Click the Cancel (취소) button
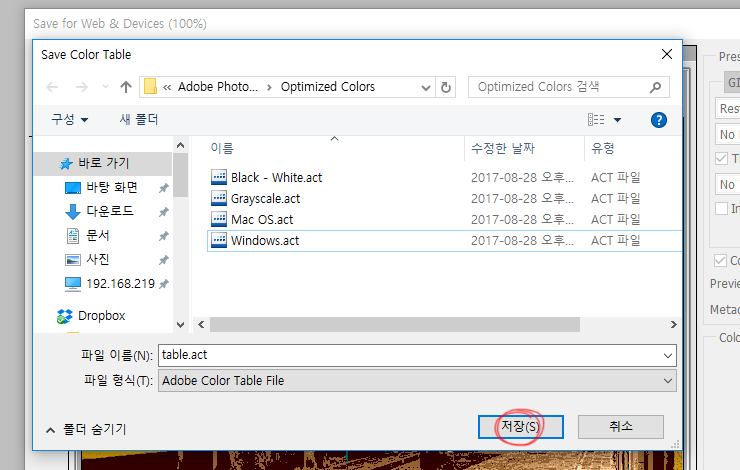The image size is (740, 470). click(x=621, y=427)
